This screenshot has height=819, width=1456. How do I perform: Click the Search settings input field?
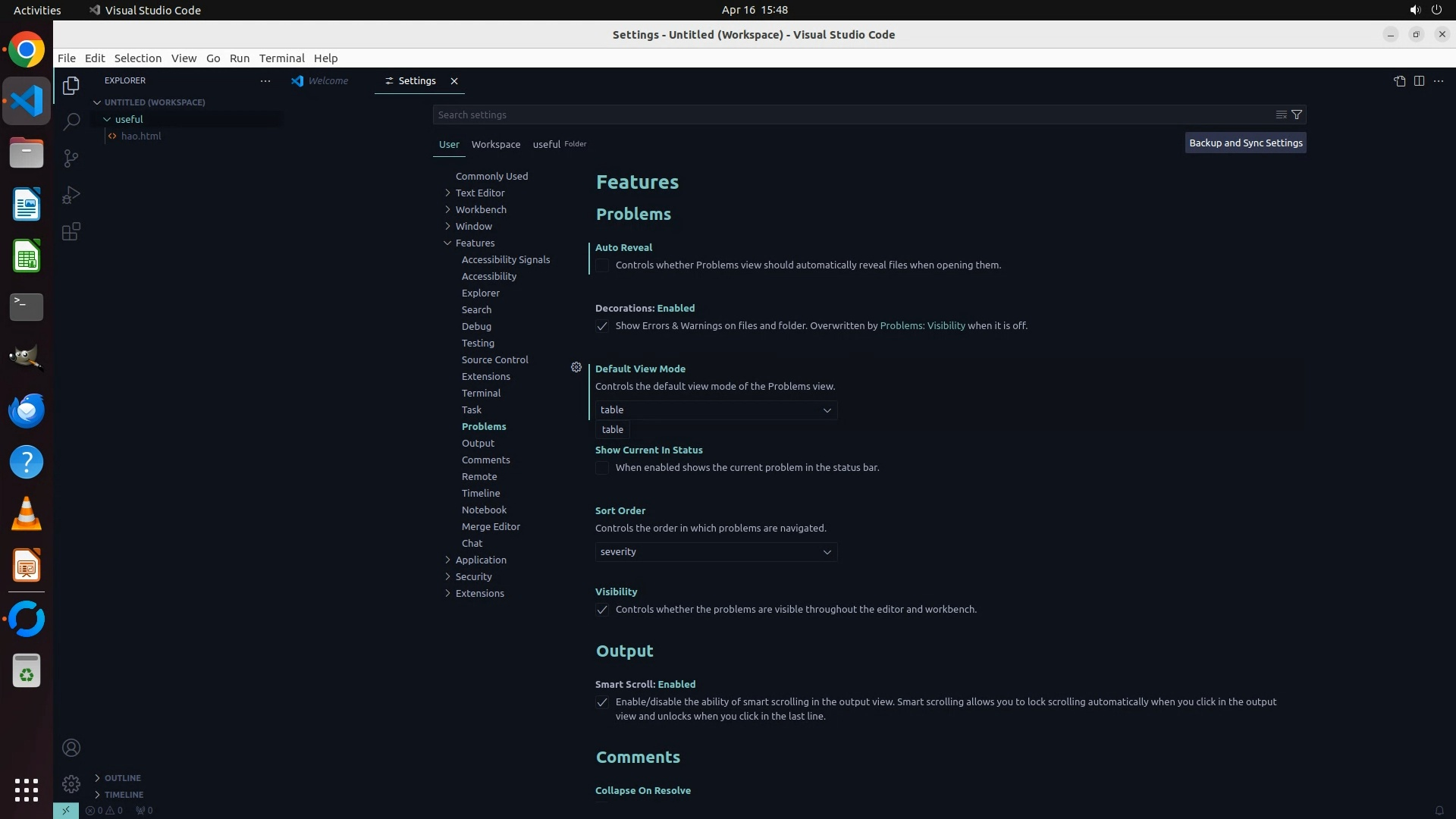(849, 115)
